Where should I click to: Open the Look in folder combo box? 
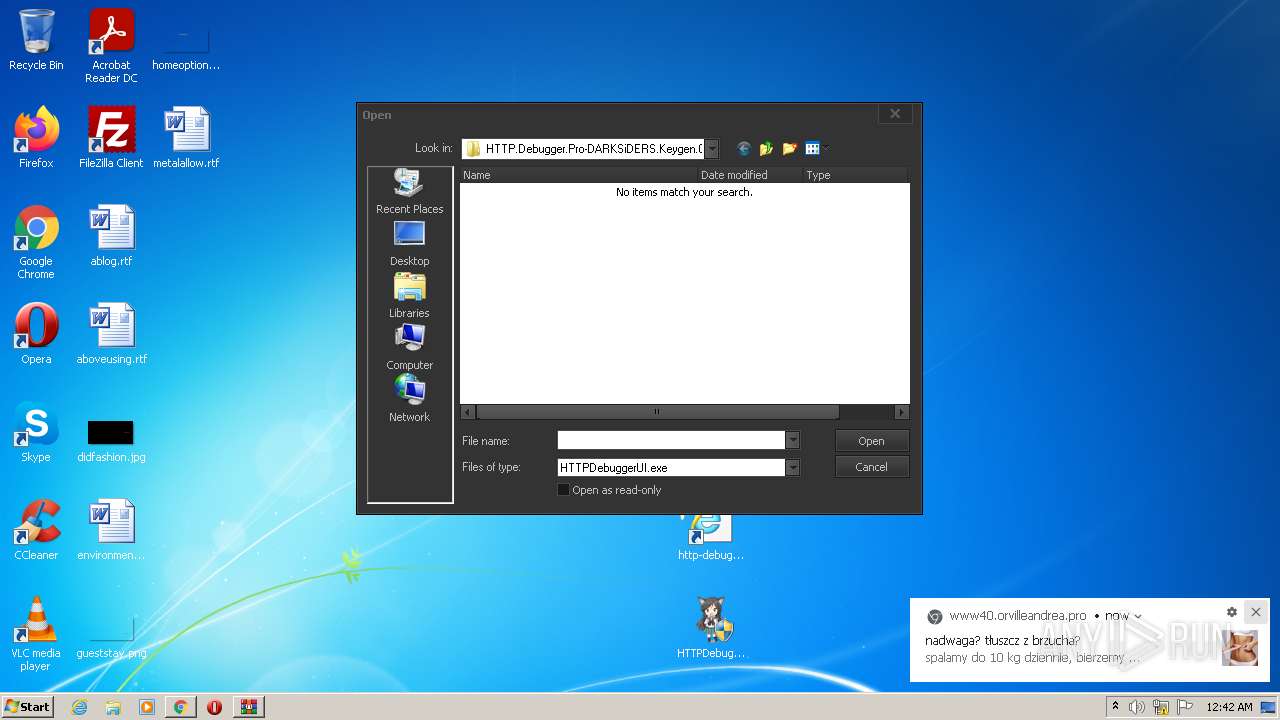point(590,149)
